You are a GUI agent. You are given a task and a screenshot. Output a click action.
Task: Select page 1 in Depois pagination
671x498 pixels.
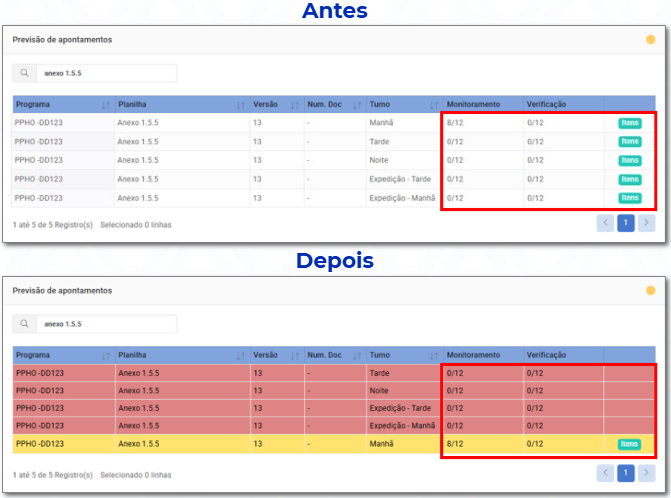(x=626, y=473)
